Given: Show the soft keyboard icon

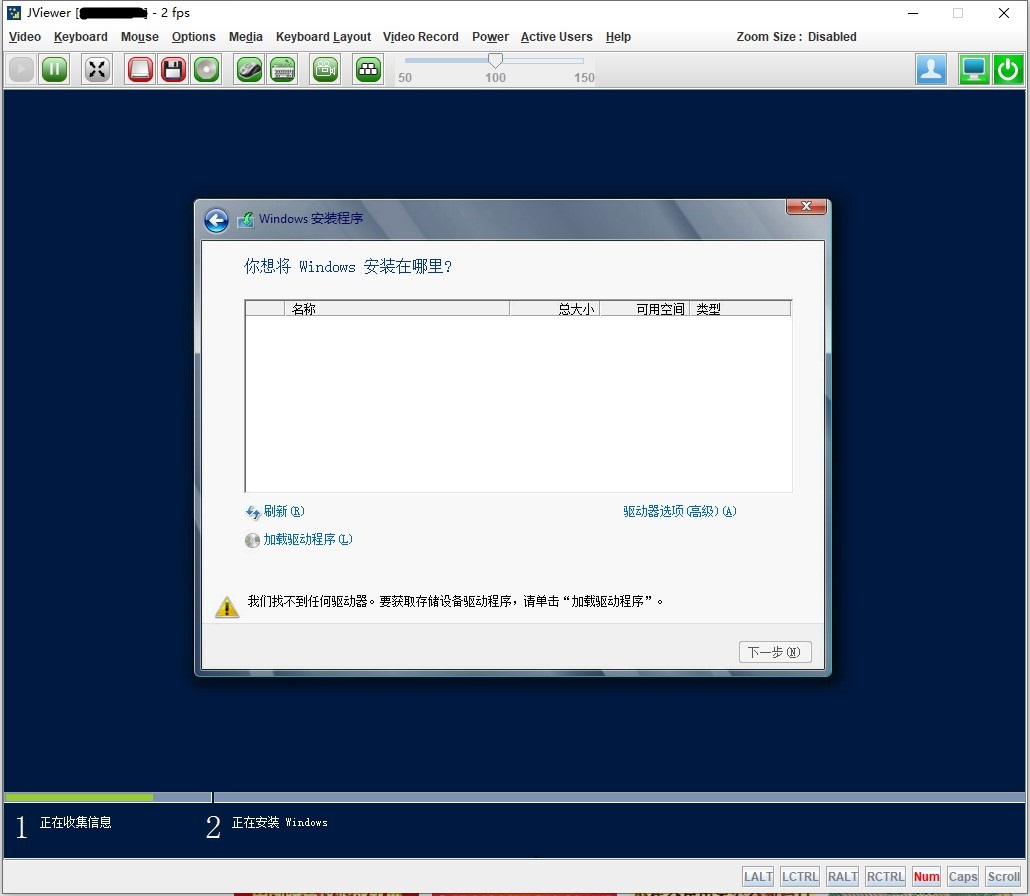Looking at the screenshot, I should 282,69.
